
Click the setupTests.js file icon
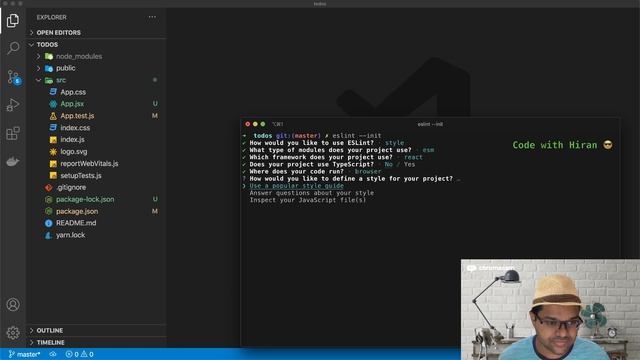pos(53,176)
